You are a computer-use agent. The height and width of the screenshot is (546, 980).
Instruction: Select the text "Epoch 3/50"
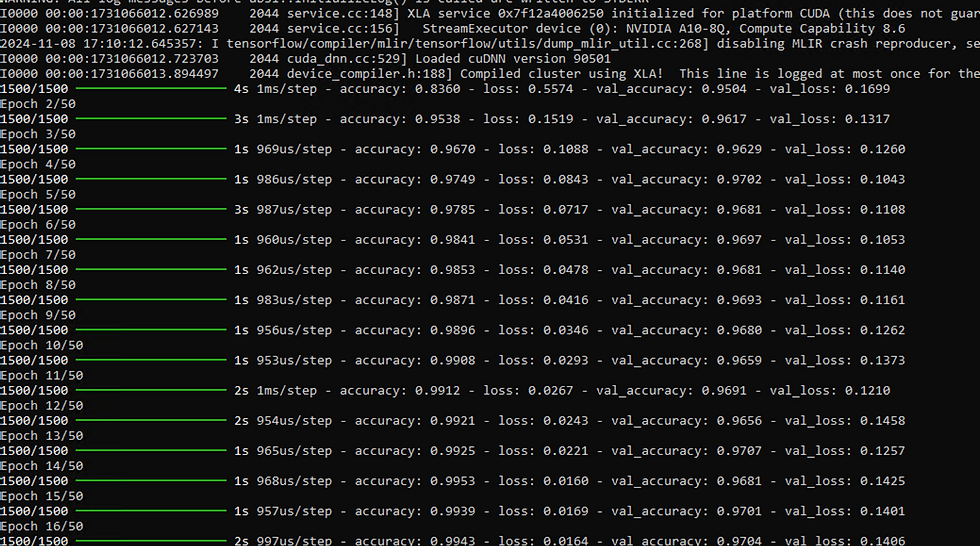(38, 134)
